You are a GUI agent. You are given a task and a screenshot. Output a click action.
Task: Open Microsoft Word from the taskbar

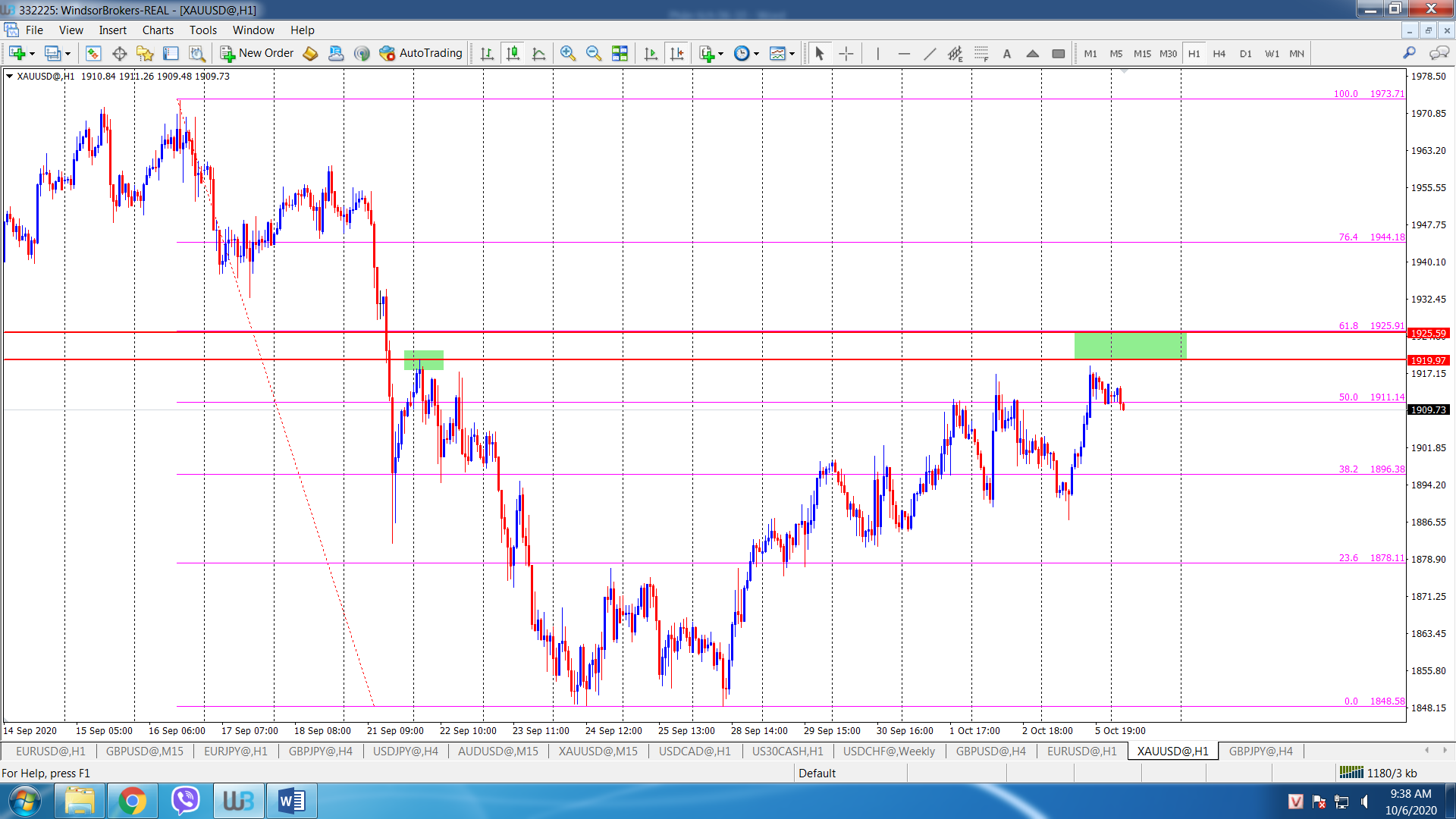(291, 801)
